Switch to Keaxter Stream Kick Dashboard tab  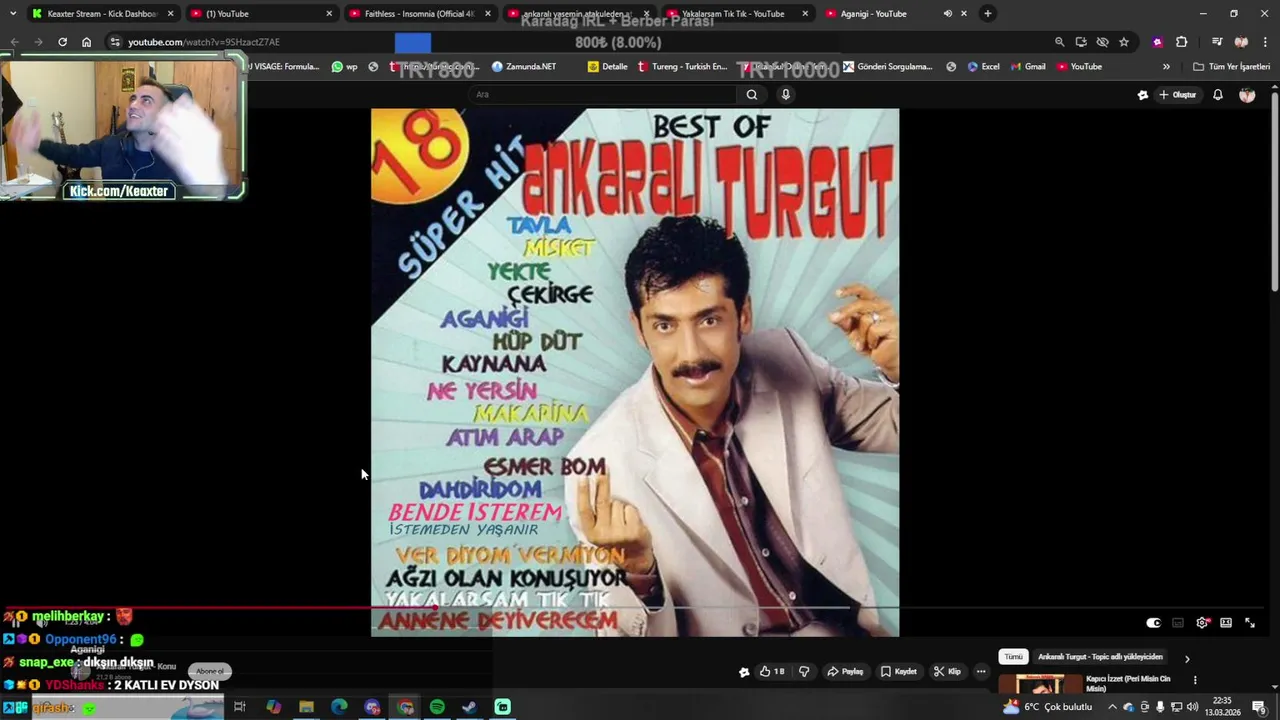pyautogui.click(x=102, y=14)
